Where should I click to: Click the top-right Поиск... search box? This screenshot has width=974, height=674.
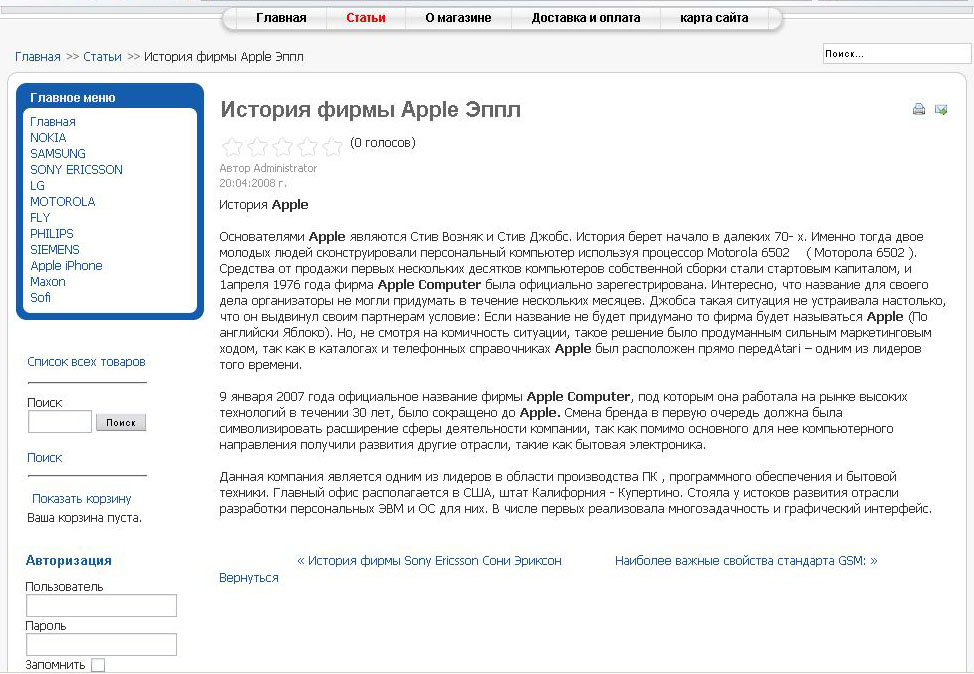click(x=897, y=54)
